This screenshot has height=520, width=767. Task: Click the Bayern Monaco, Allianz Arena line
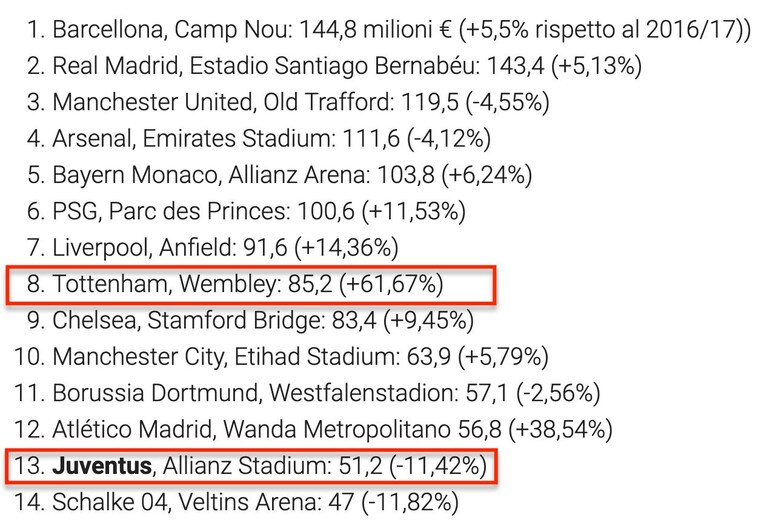[x=279, y=175]
